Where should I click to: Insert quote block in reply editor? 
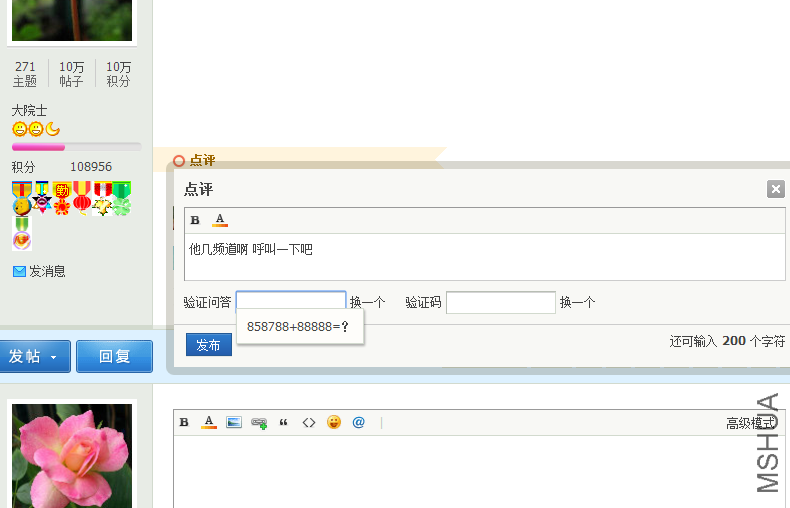(x=284, y=422)
